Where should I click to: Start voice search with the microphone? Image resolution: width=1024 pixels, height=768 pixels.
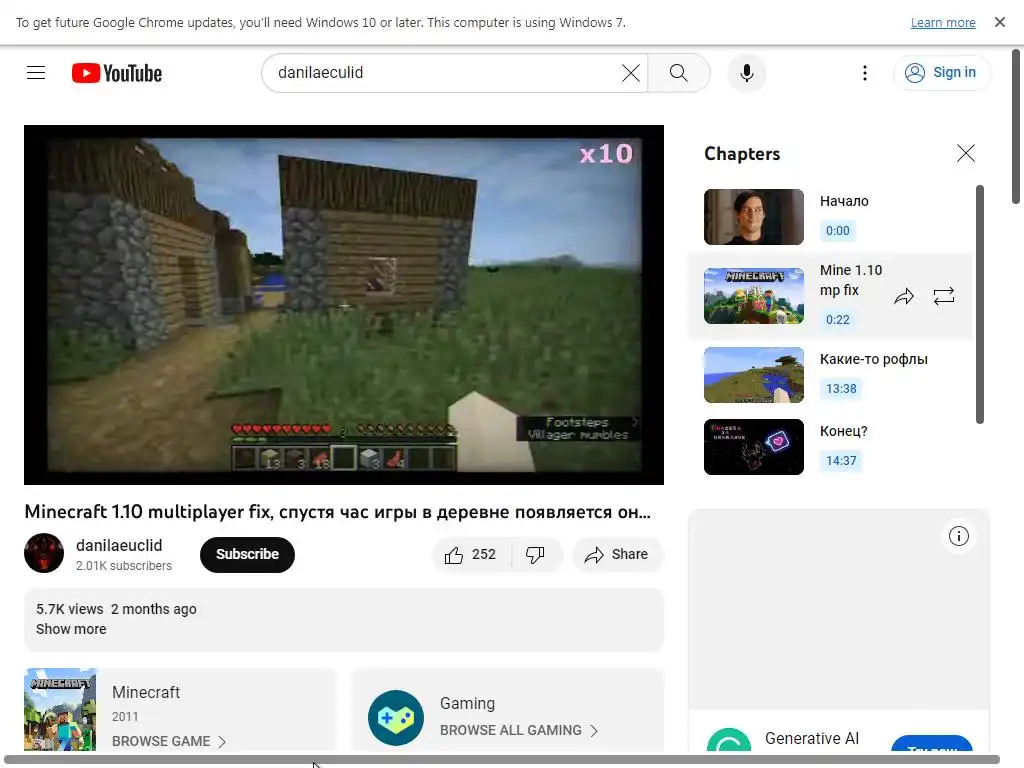tap(747, 72)
